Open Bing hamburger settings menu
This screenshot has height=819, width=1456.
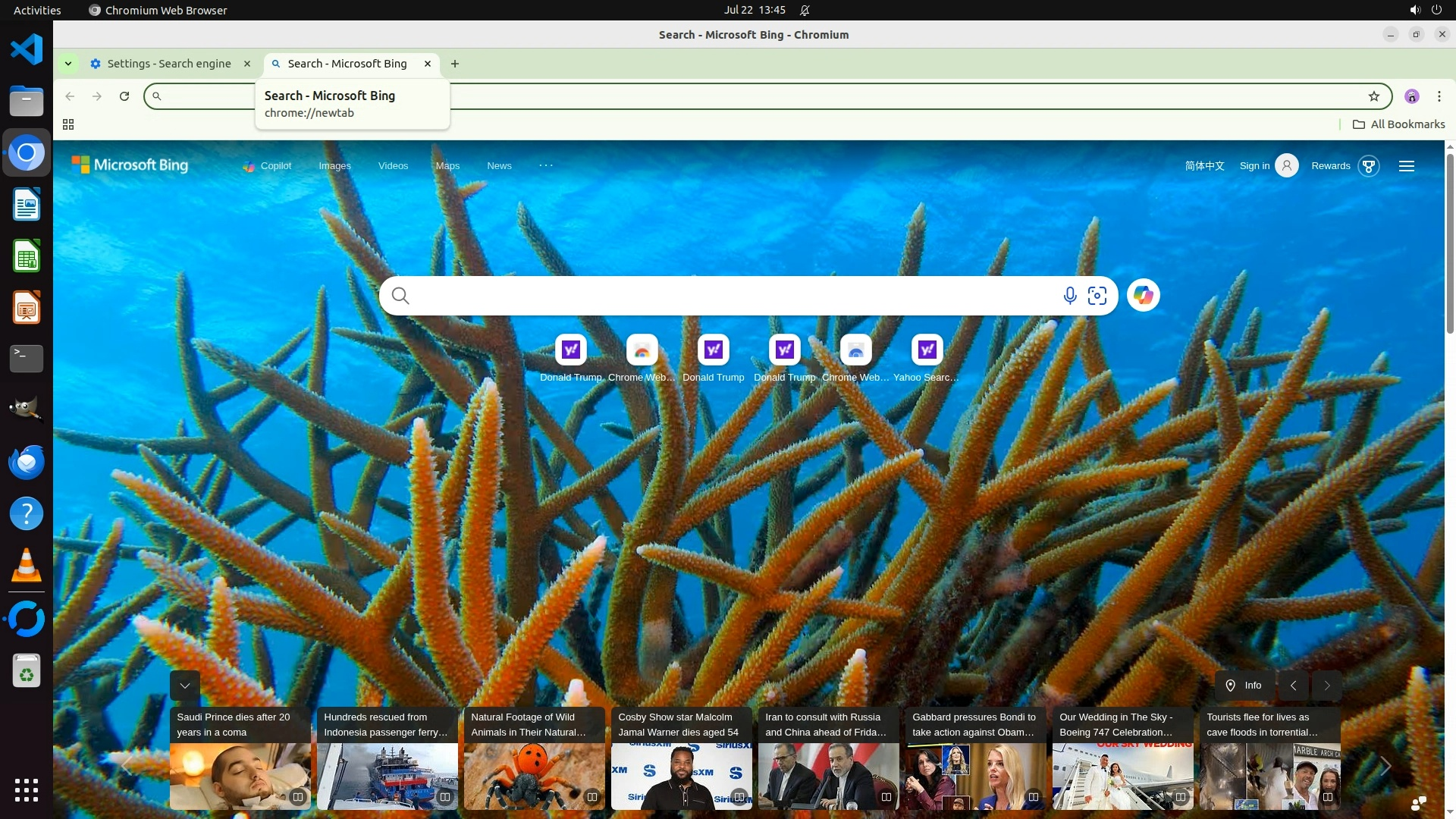(x=1406, y=166)
